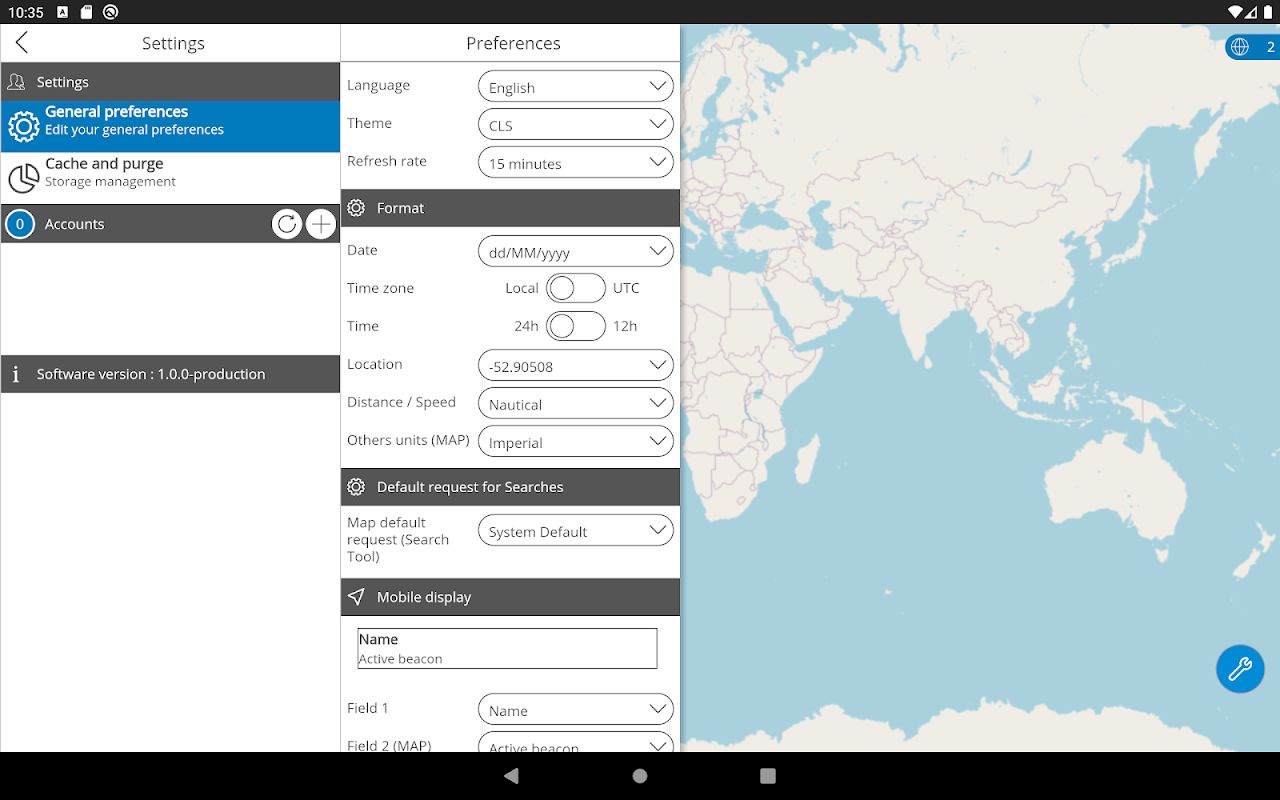Select General preferences menu item

point(170,126)
